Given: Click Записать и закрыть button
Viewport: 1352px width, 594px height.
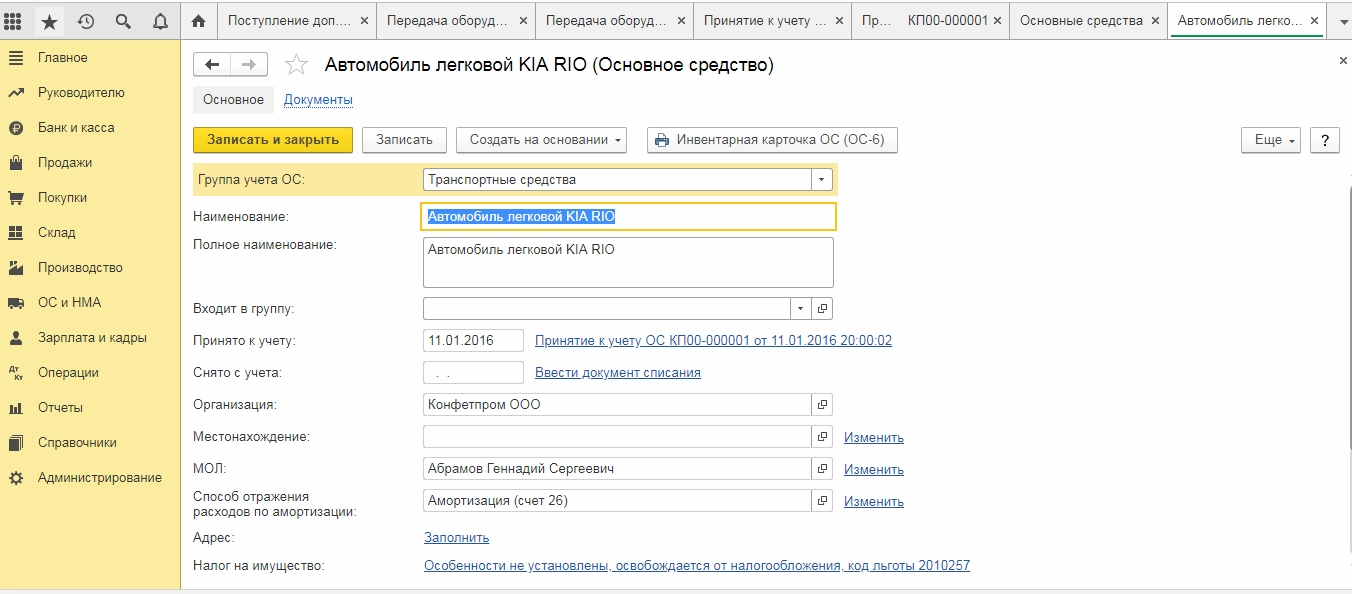Looking at the screenshot, I should pyautogui.click(x=272, y=140).
